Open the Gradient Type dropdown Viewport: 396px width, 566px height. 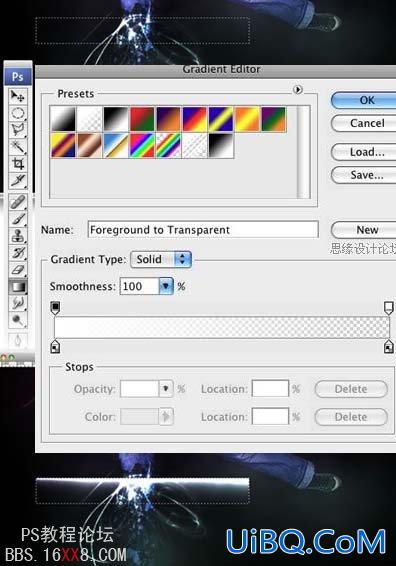[x=161, y=259]
